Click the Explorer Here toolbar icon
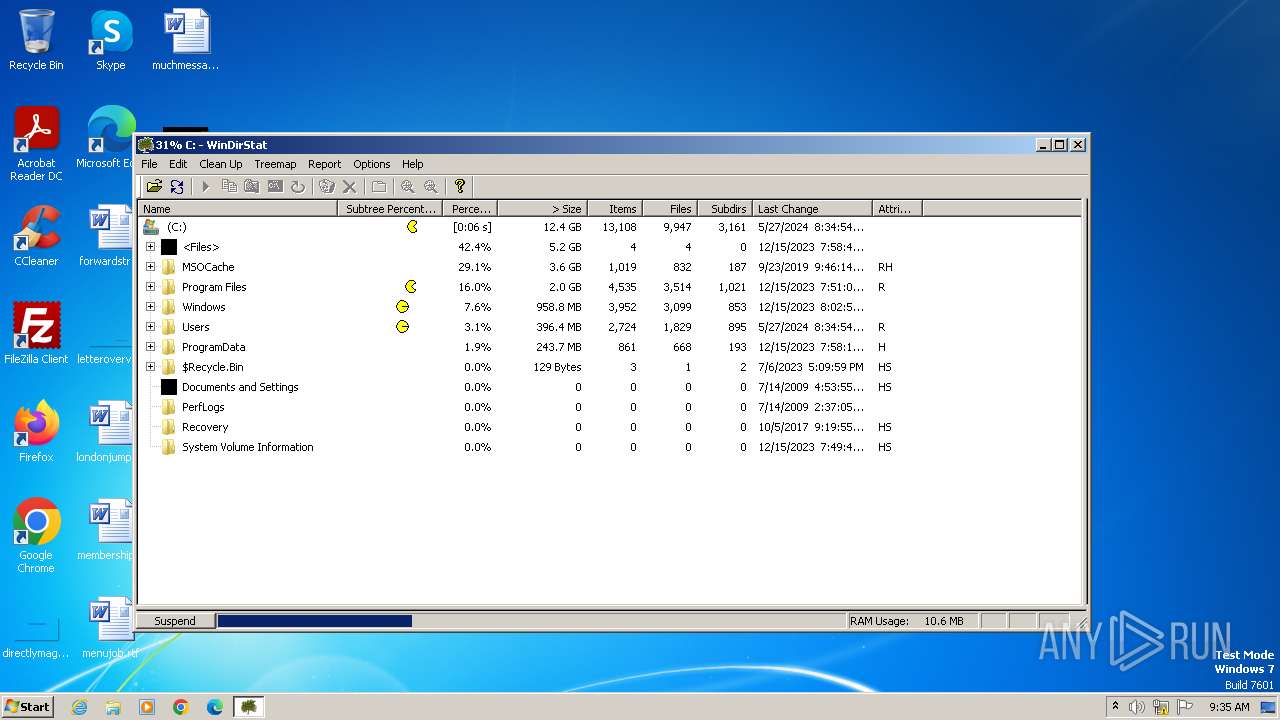 pyautogui.click(x=252, y=186)
